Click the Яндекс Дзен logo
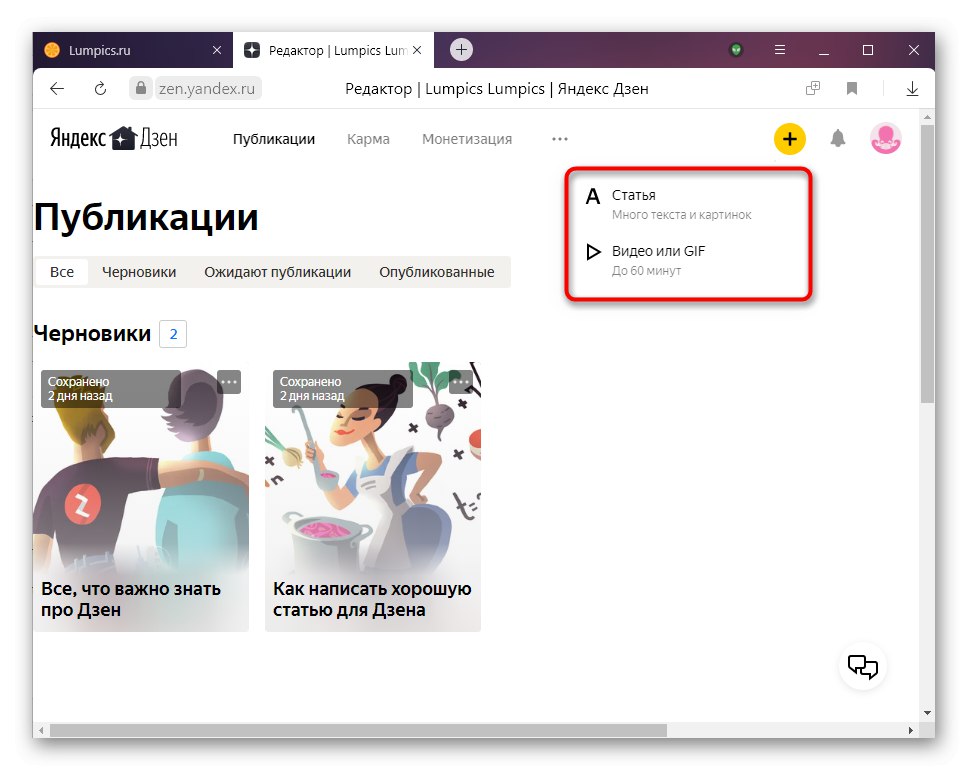 click(112, 138)
